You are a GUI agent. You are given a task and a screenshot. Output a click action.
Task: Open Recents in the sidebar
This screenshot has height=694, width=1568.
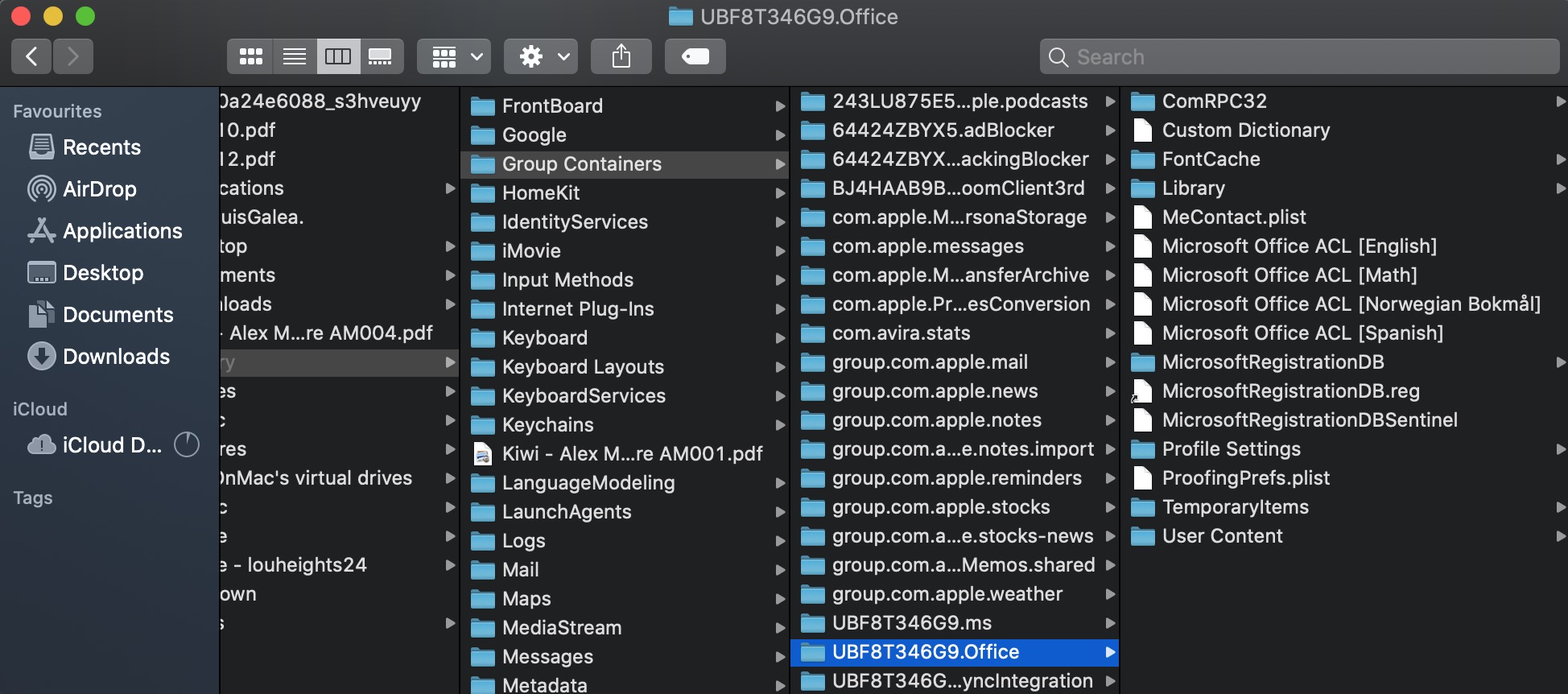pyautogui.click(x=101, y=147)
